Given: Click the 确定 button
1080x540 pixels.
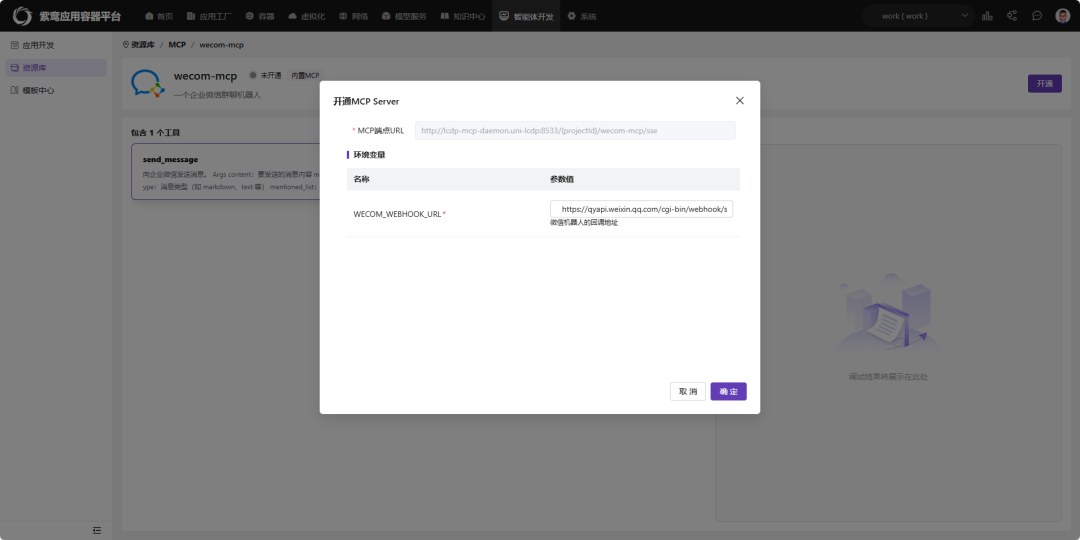Looking at the screenshot, I should pyautogui.click(x=728, y=391).
